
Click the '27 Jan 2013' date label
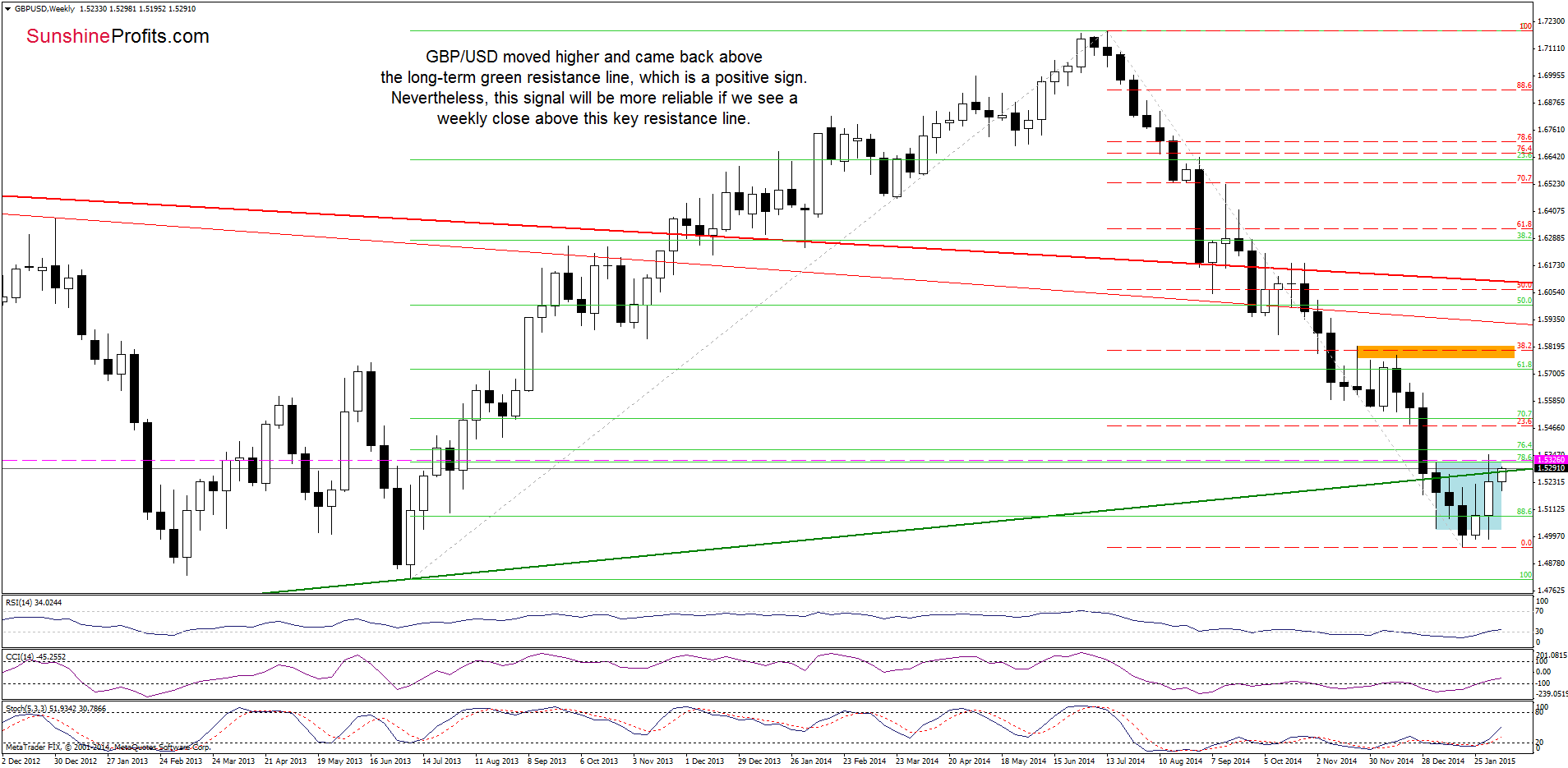(127, 761)
